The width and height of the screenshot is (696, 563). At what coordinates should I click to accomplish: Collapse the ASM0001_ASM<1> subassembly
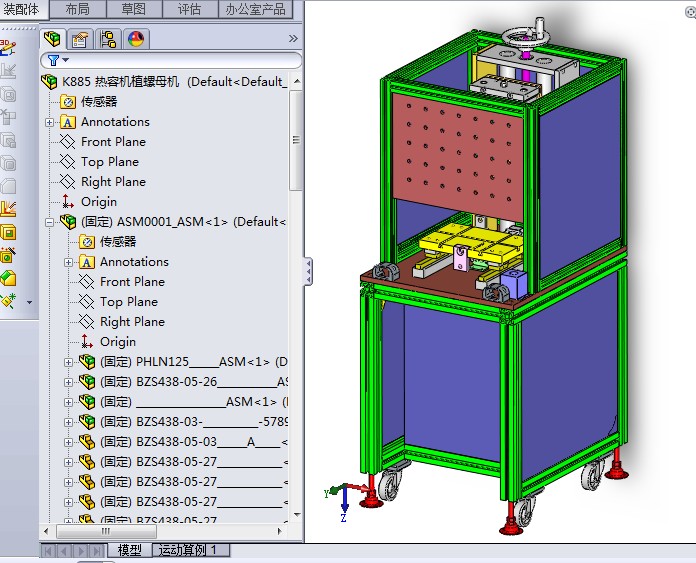point(49,222)
